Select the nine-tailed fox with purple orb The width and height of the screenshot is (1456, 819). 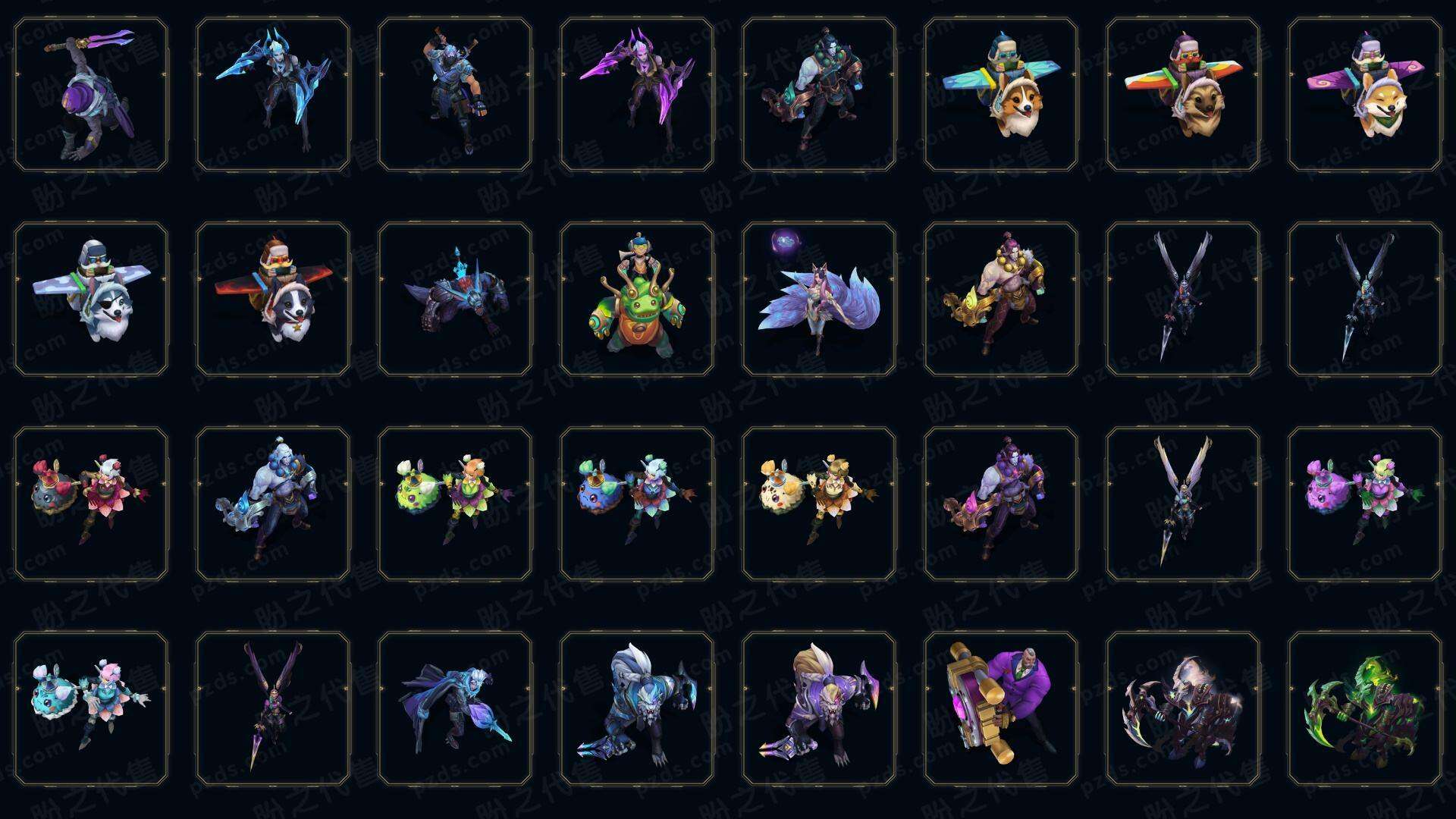819,299
